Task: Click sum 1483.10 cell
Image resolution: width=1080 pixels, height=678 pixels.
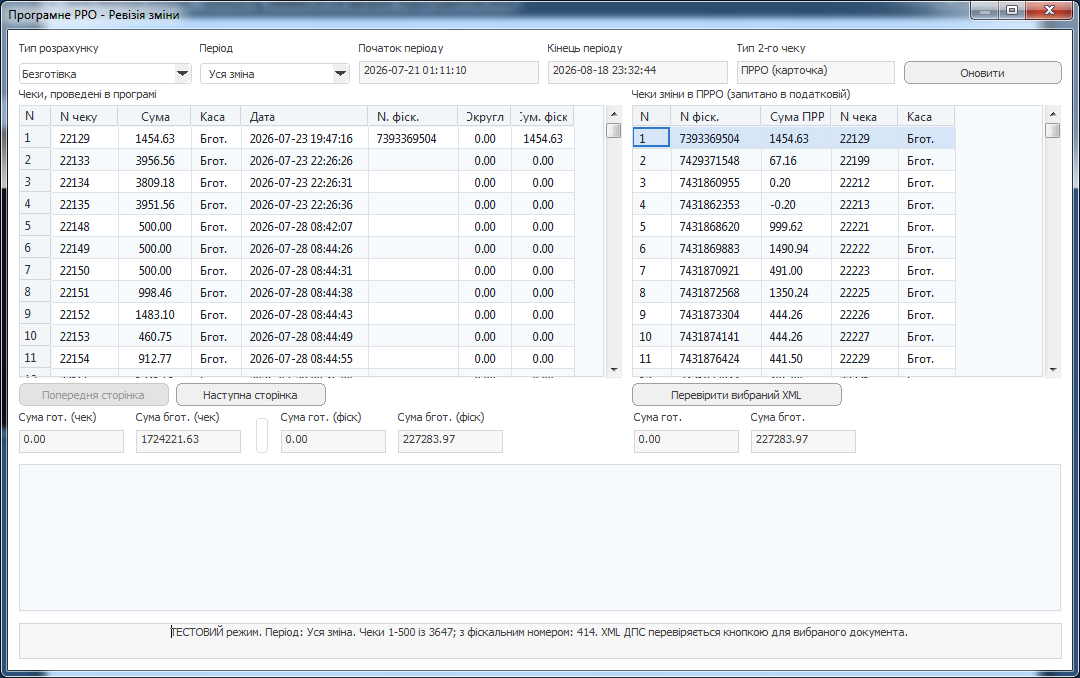Action: [x=155, y=315]
